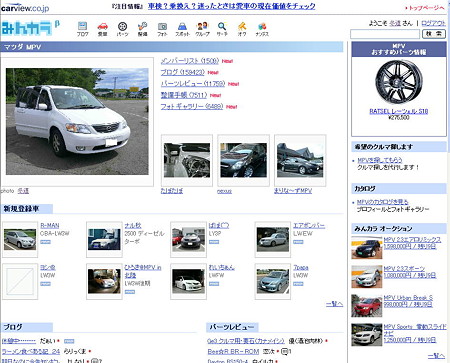
Task: Open the red car 愛車 icon
Action: [102, 29]
